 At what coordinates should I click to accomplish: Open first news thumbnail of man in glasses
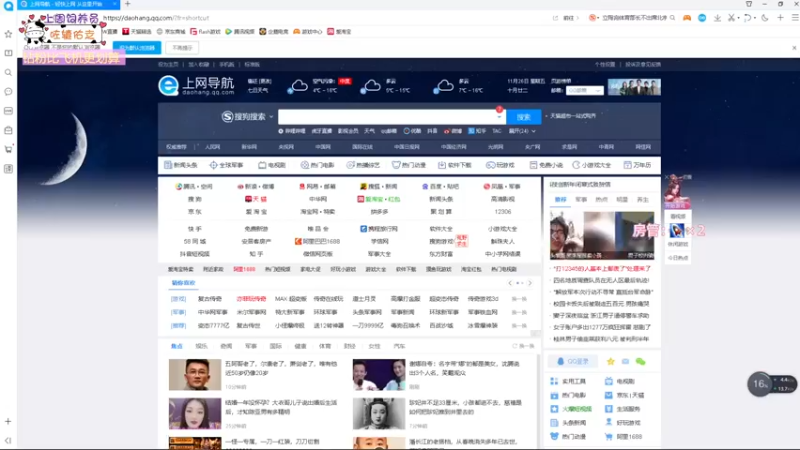click(x=195, y=374)
